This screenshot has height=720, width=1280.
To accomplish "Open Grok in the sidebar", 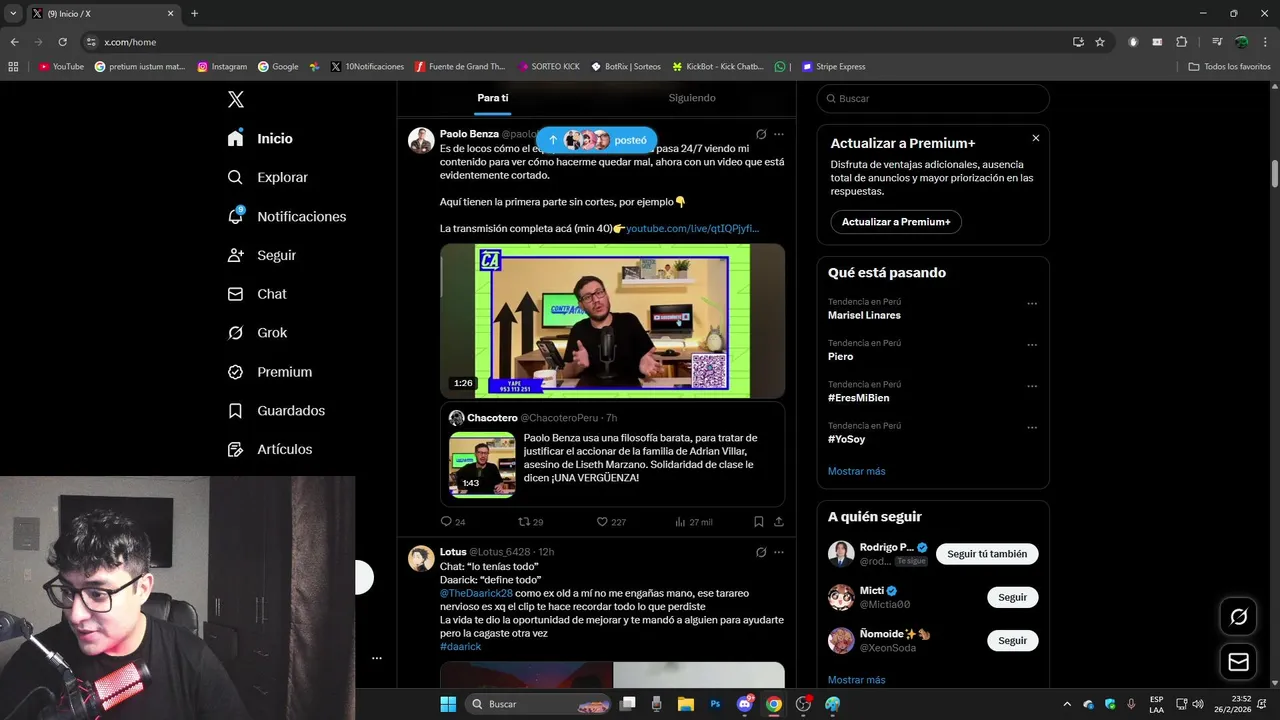I will click(x=256, y=333).
